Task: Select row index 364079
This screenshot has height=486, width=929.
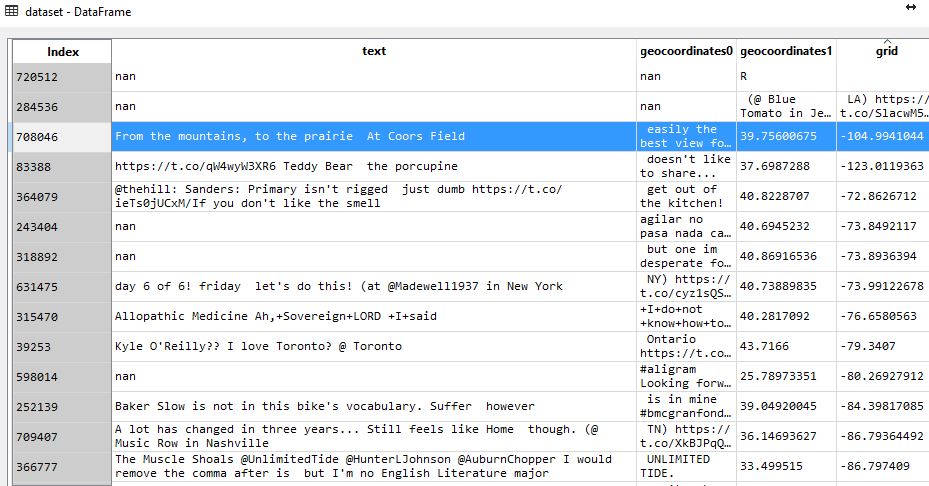Action: coord(62,197)
